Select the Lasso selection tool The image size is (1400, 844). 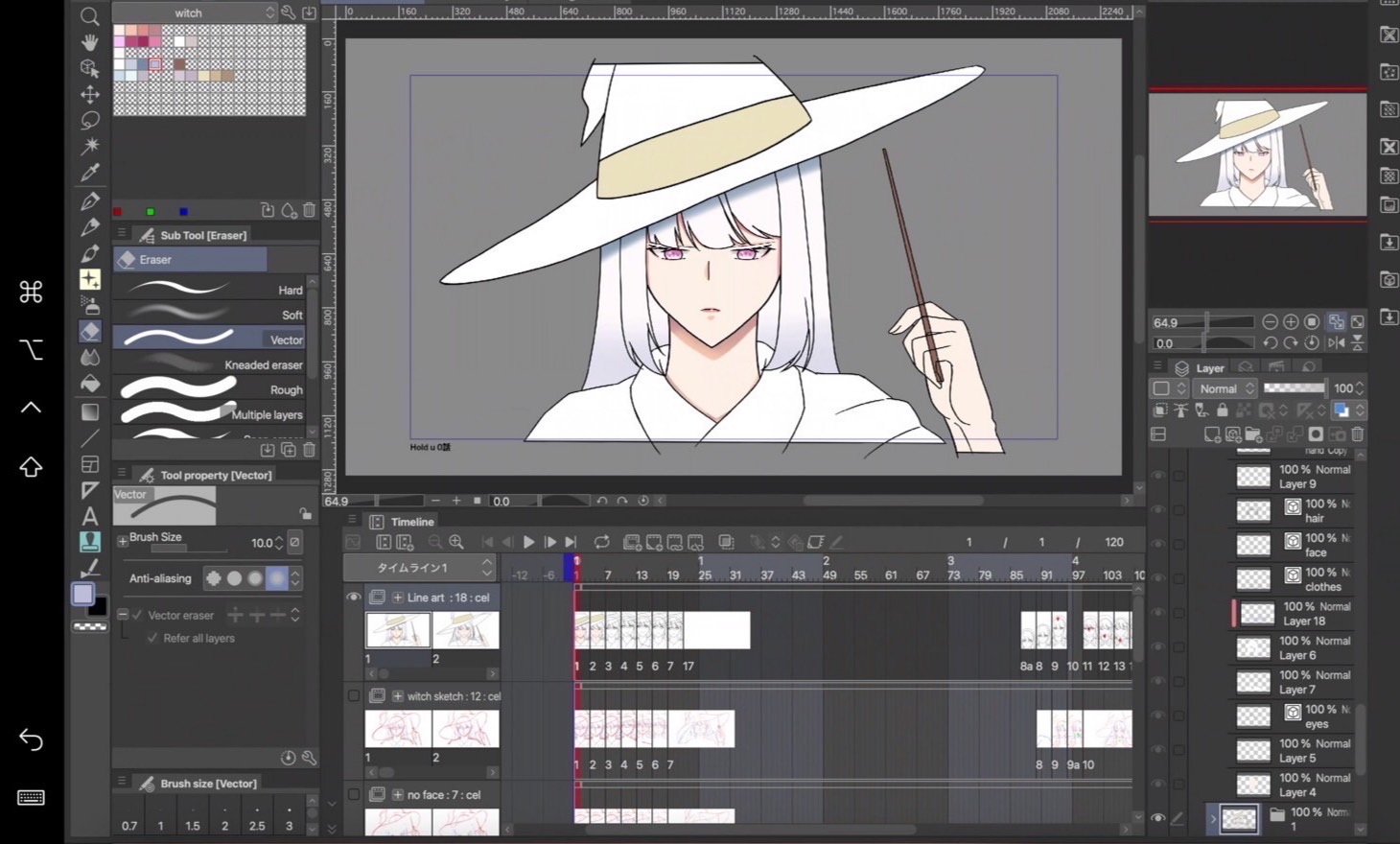coord(90,120)
